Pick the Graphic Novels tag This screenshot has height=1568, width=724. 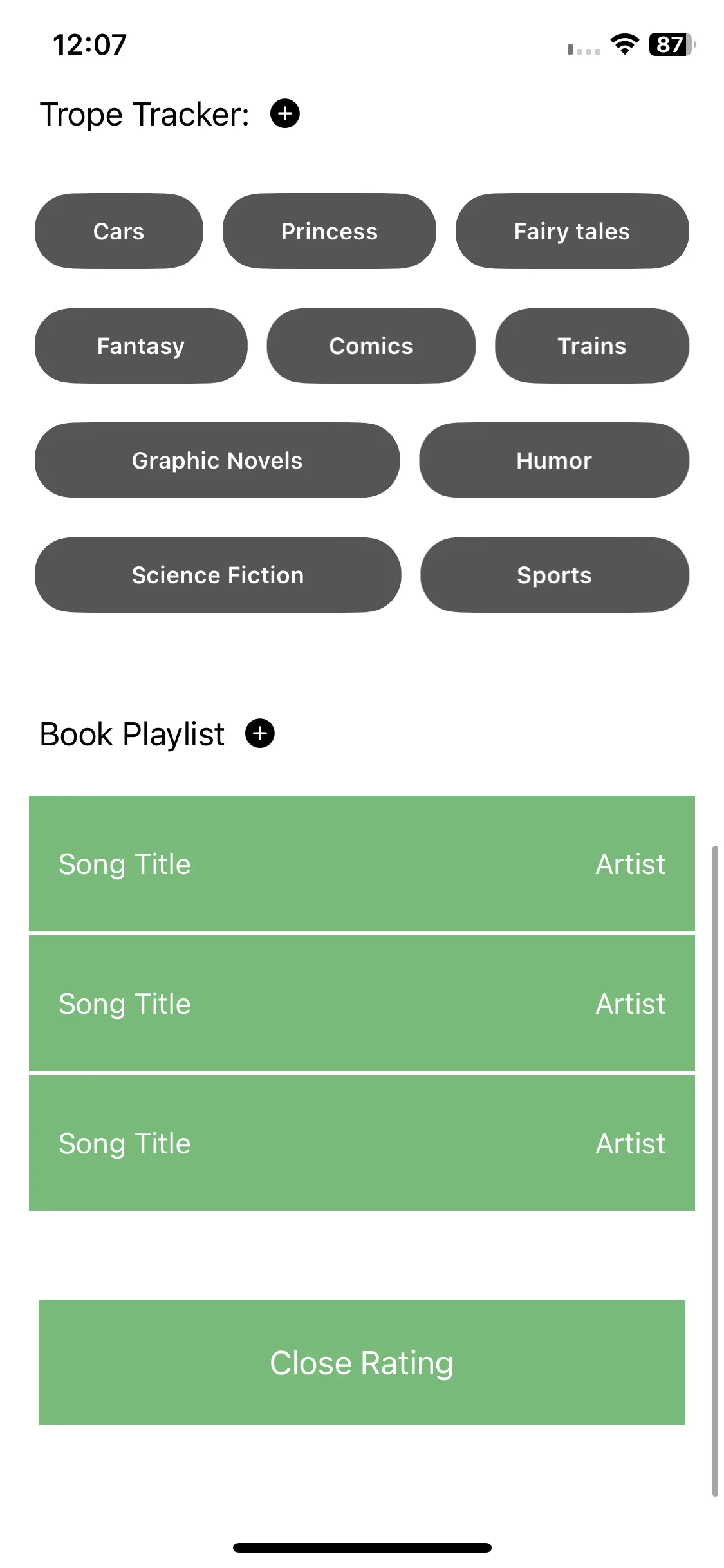[218, 460]
